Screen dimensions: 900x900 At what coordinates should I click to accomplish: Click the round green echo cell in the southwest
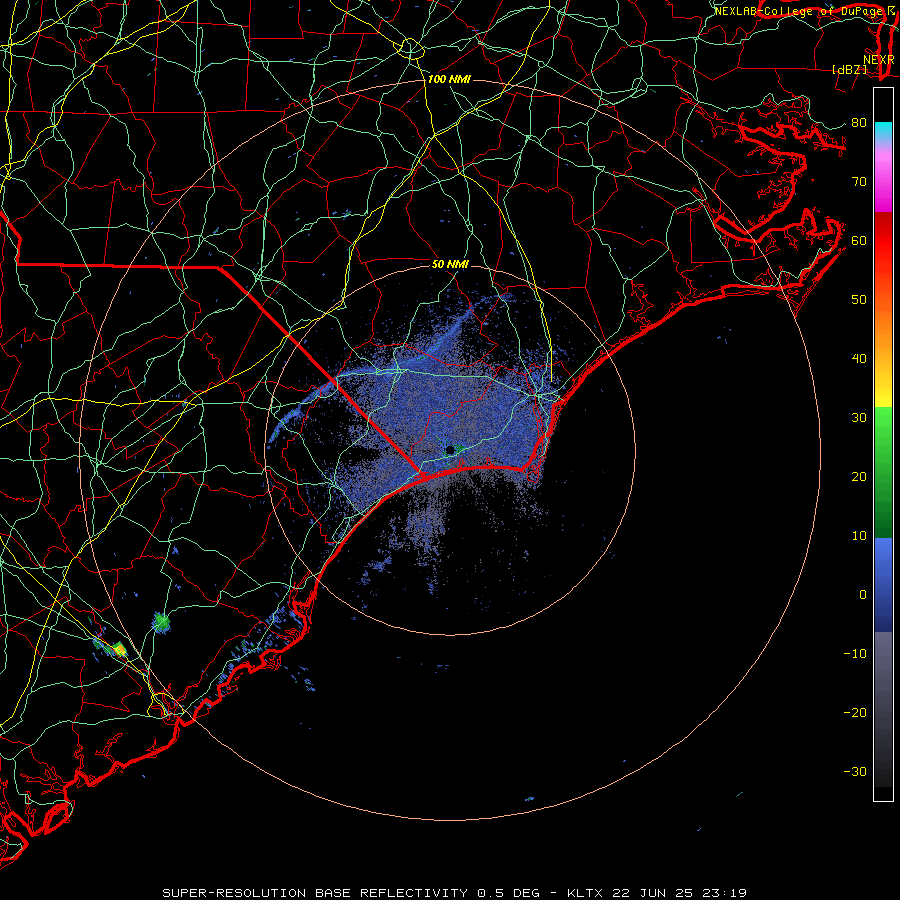pyautogui.click(x=162, y=622)
